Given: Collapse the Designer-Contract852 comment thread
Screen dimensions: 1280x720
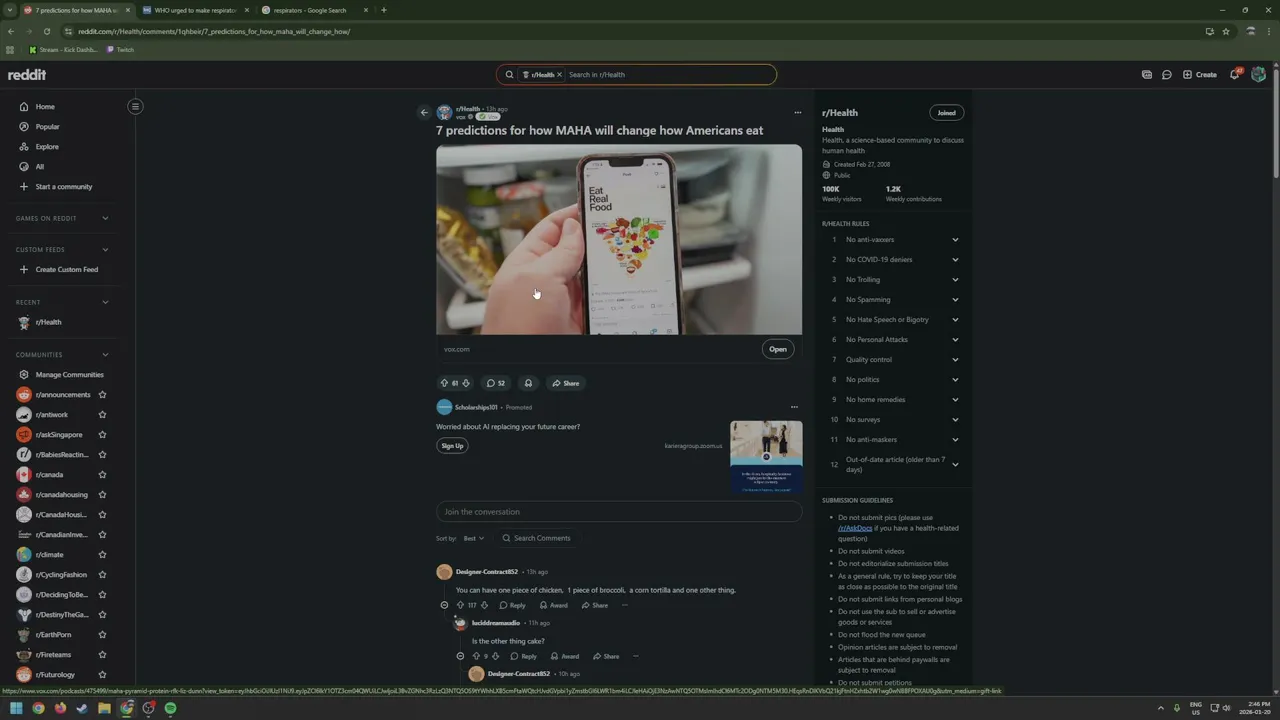Looking at the screenshot, I should pyautogui.click(x=444, y=605).
